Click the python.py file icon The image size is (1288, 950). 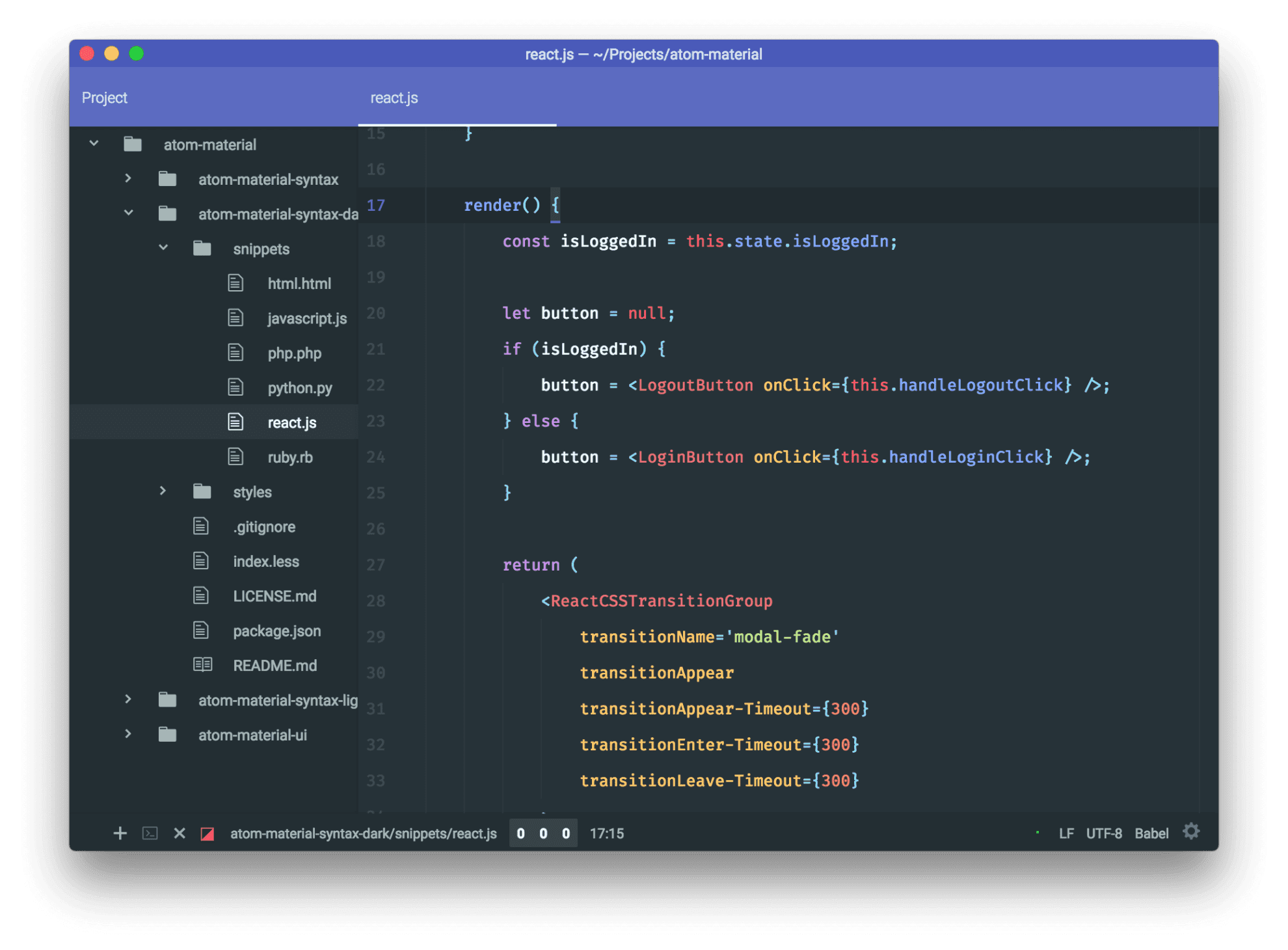tap(235, 388)
